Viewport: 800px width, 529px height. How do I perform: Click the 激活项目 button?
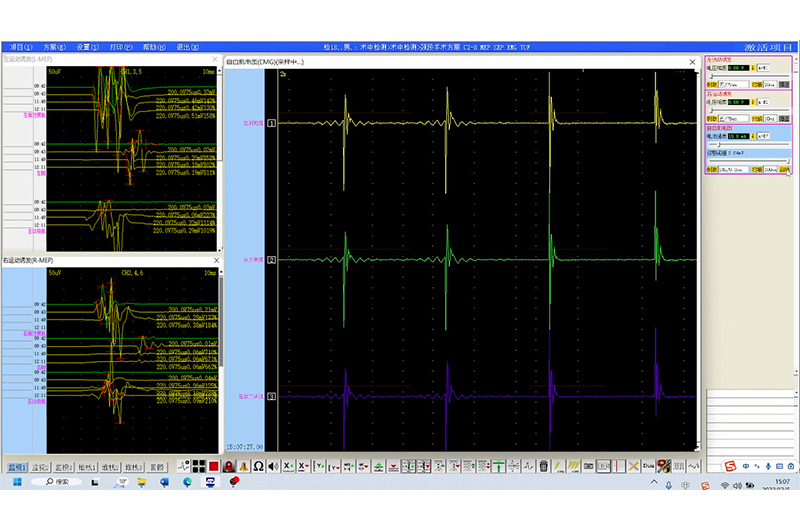[767, 46]
